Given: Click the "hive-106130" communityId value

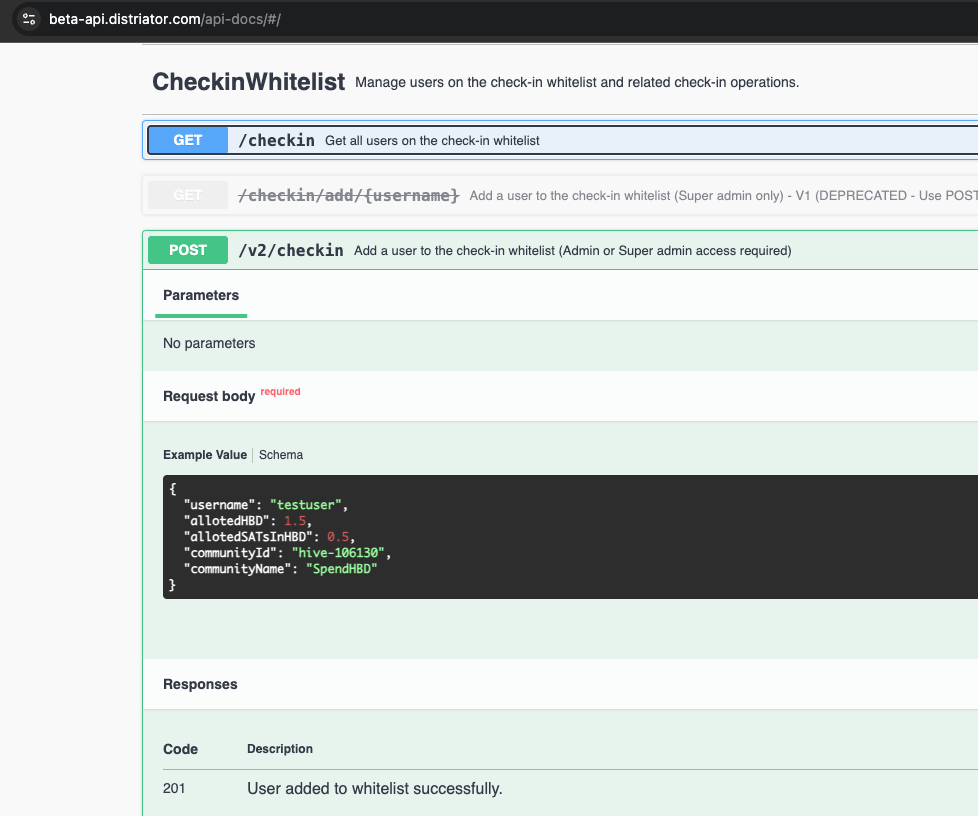Looking at the screenshot, I should [338, 553].
